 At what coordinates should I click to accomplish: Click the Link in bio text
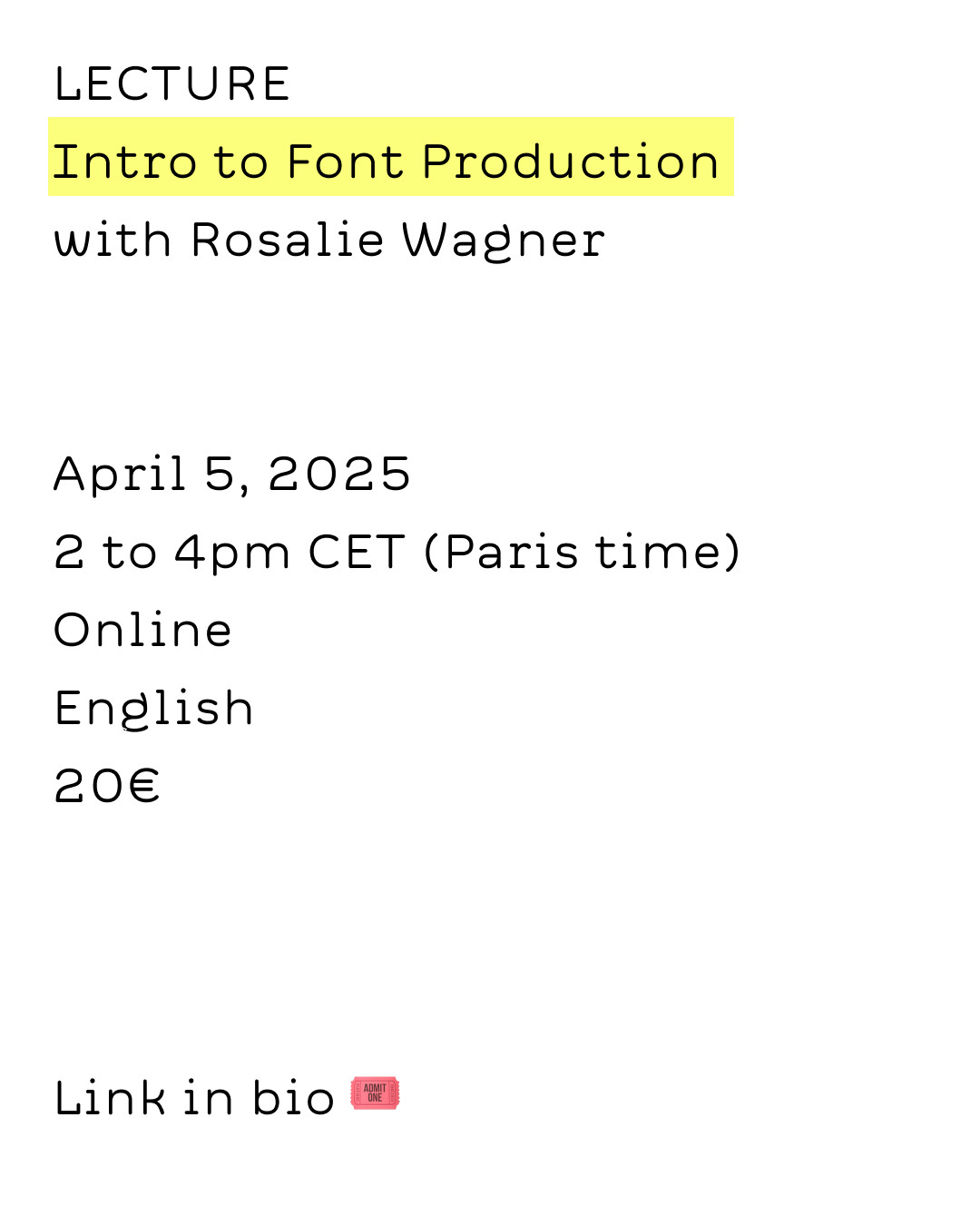tap(194, 1098)
